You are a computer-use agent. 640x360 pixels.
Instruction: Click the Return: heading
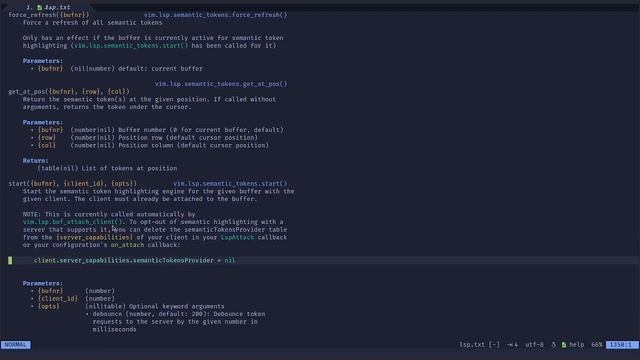tap(36, 161)
